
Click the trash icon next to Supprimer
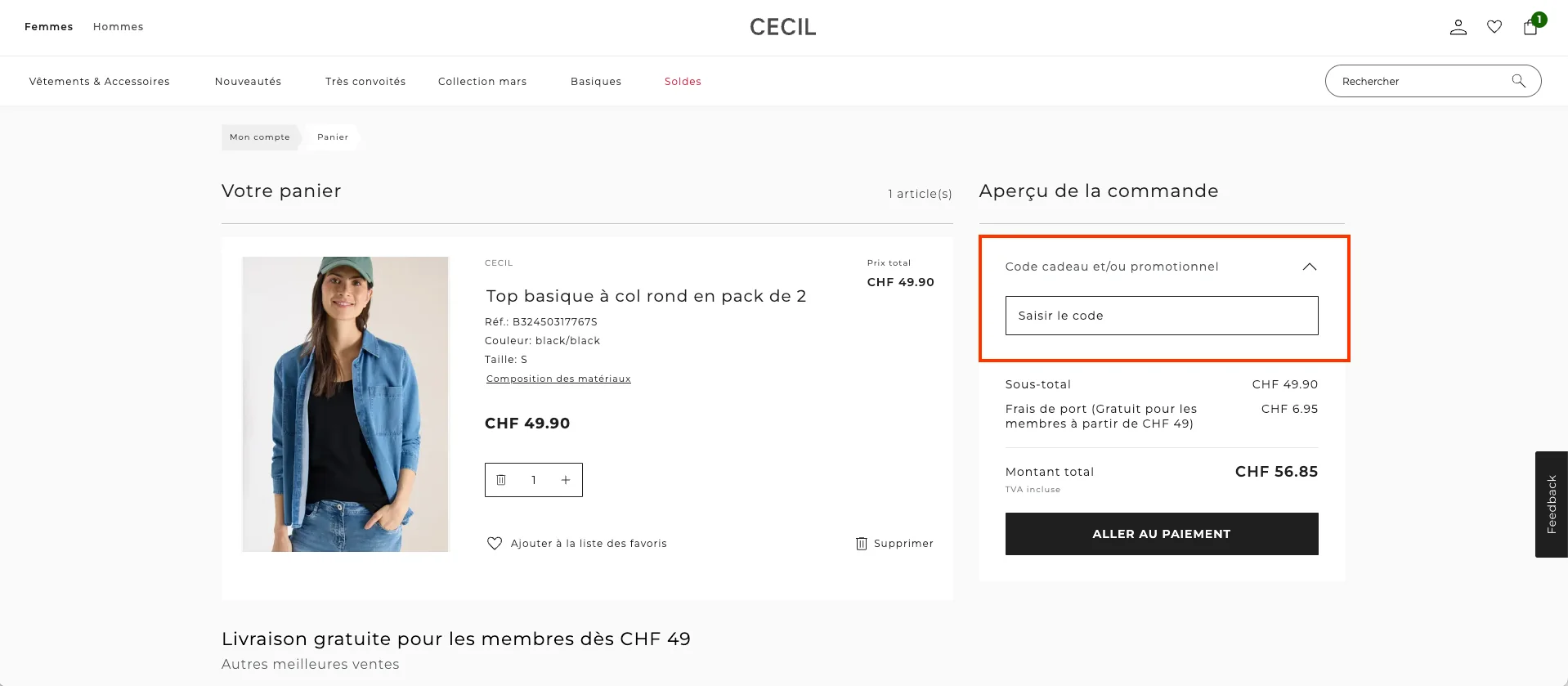[861, 543]
